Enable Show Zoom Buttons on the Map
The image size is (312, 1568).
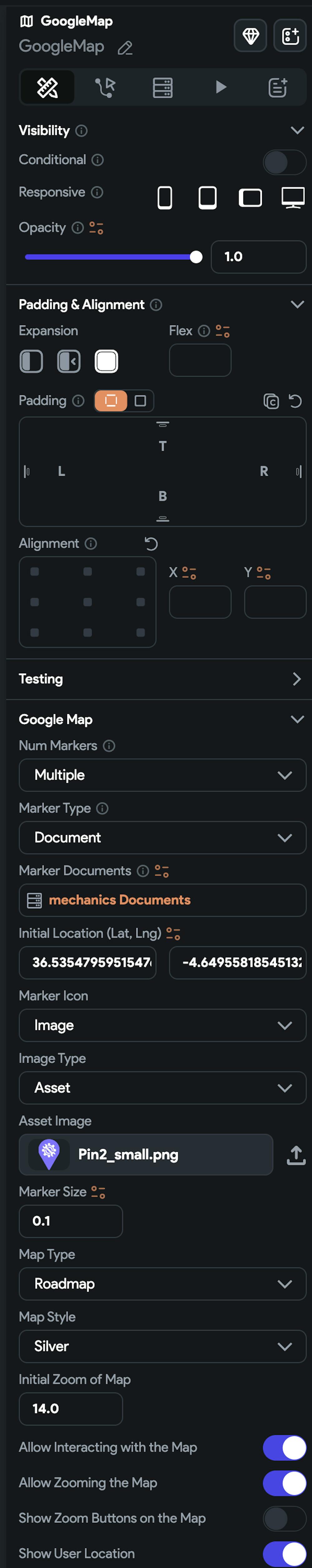[284, 1519]
